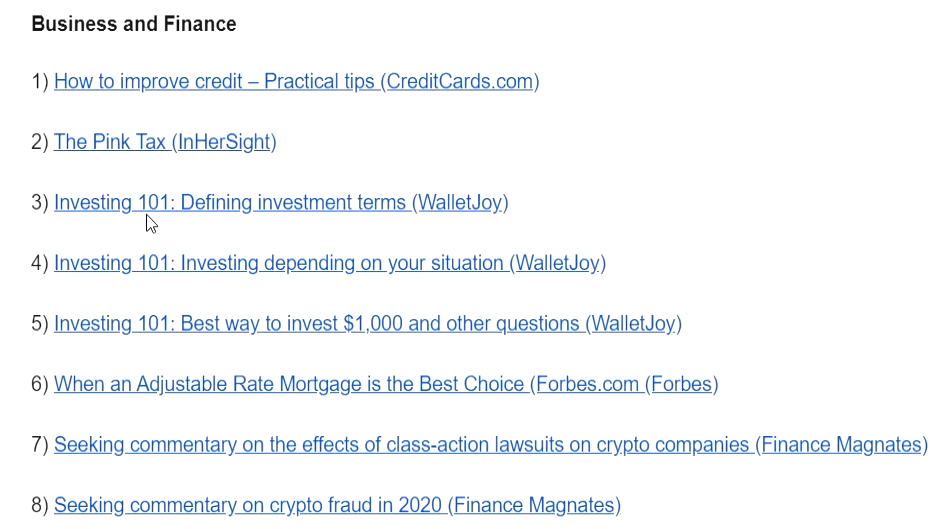The height and width of the screenshot is (529, 941).
Task: Click the list number 4) label
Action: coord(40,264)
